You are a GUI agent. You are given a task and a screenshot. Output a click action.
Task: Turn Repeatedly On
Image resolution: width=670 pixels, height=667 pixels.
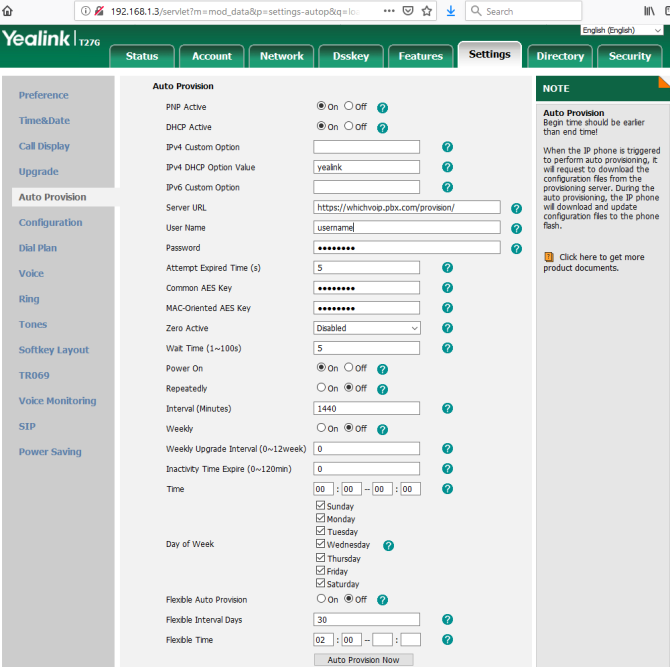point(321,387)
